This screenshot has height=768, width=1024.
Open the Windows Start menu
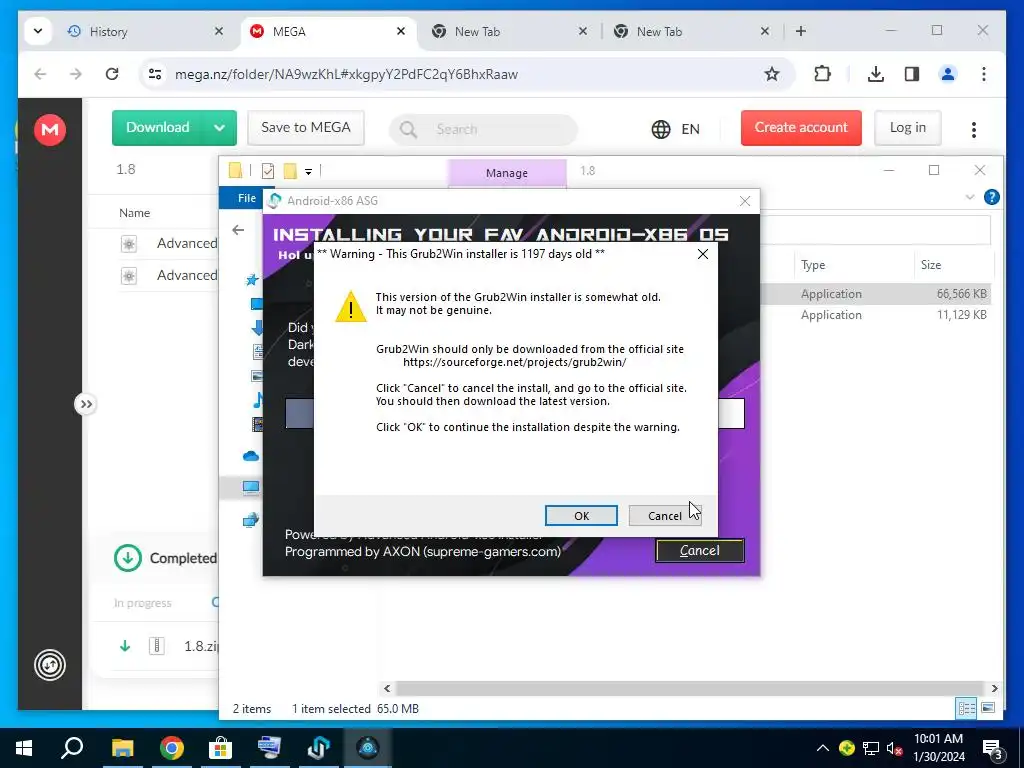coord(24,748)
